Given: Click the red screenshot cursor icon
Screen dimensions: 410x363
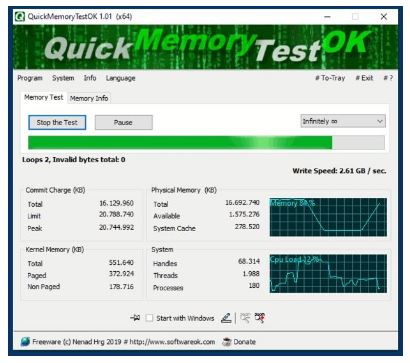Looking at the screenshot, I should 260,318.
